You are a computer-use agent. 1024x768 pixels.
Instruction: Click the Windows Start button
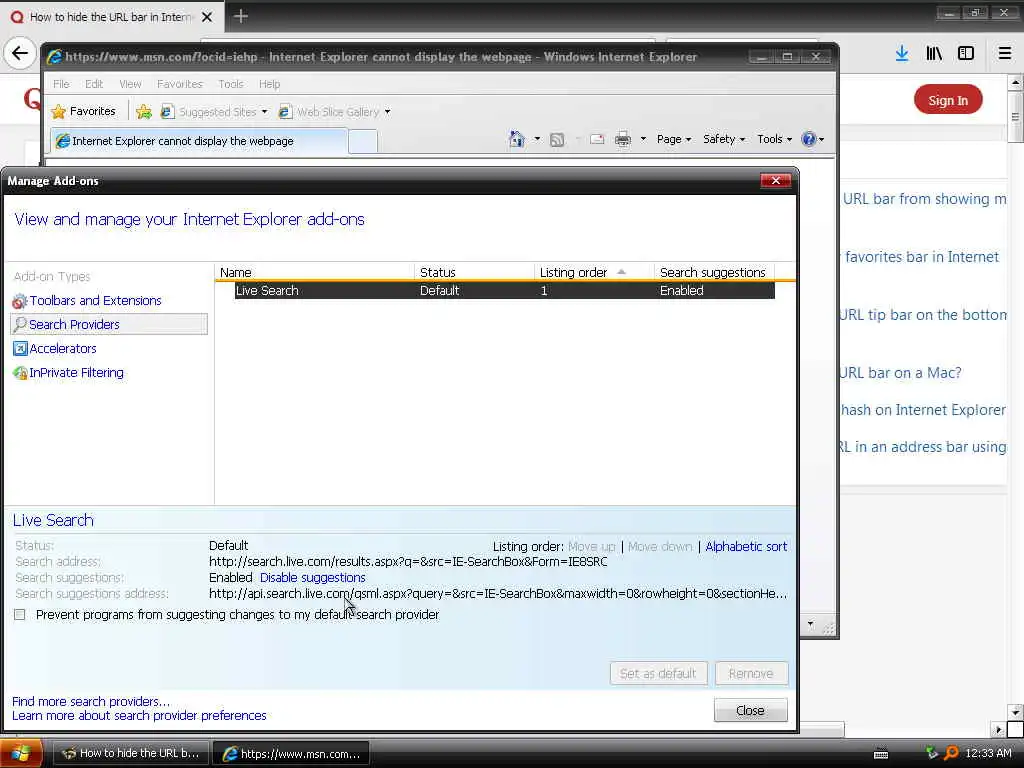(x=21, y=753)
